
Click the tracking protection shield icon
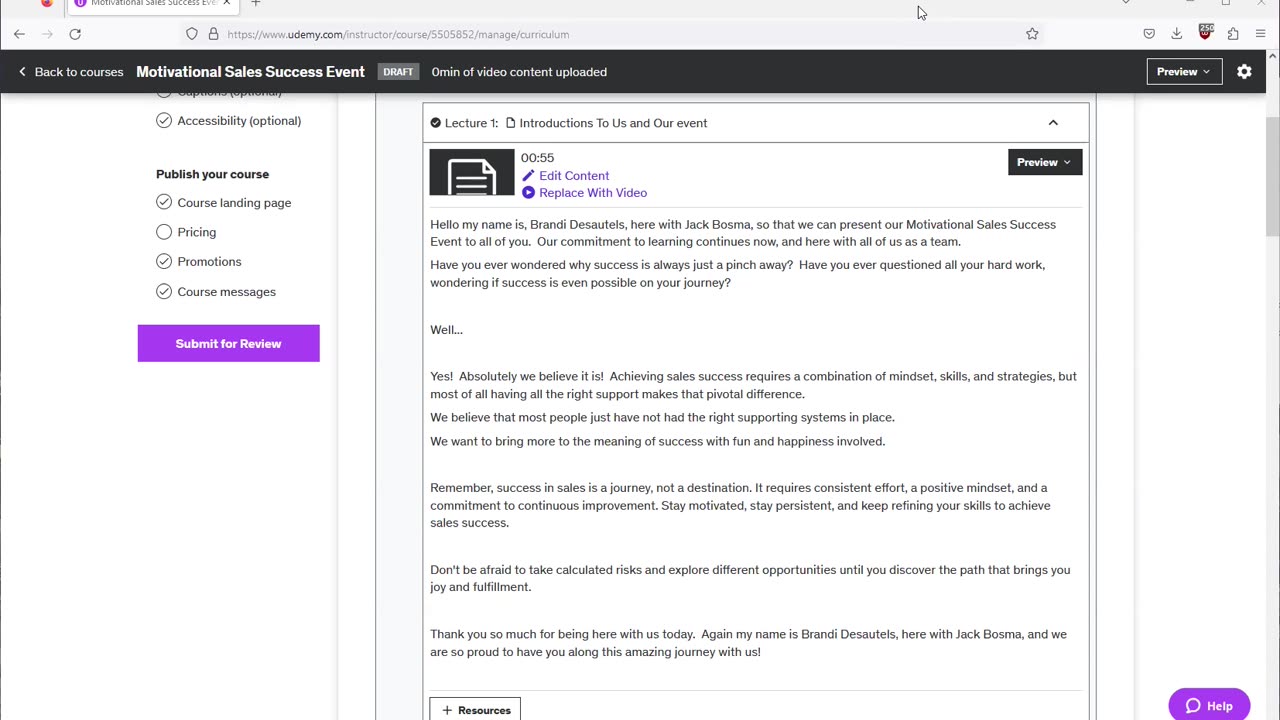click(x=192, y=34)
